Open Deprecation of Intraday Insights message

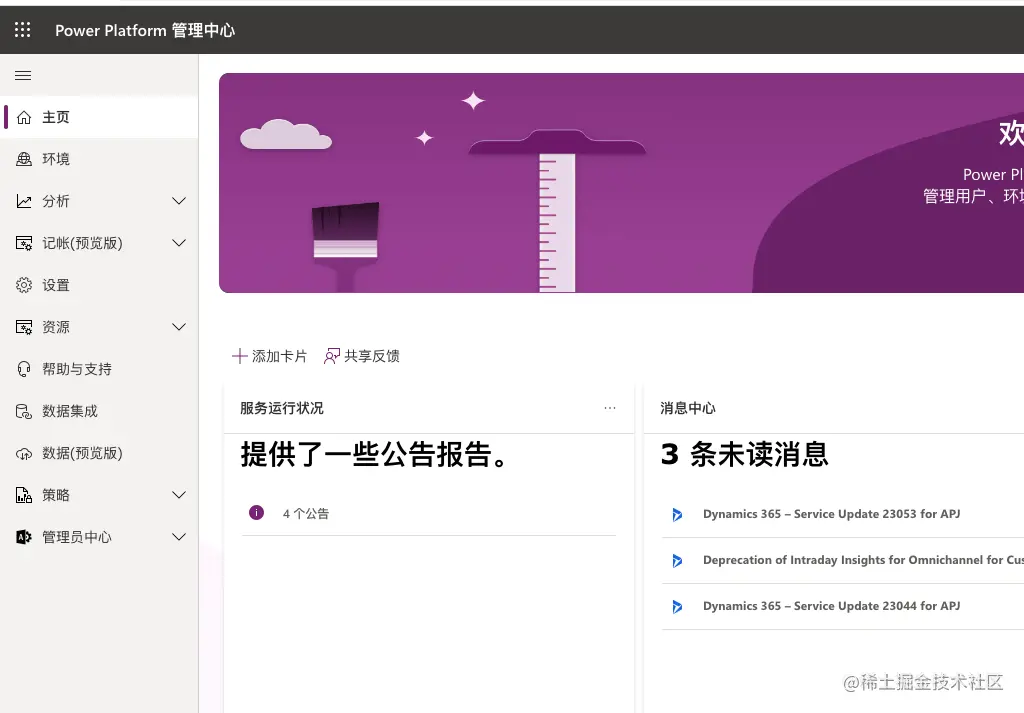[863, 560]
